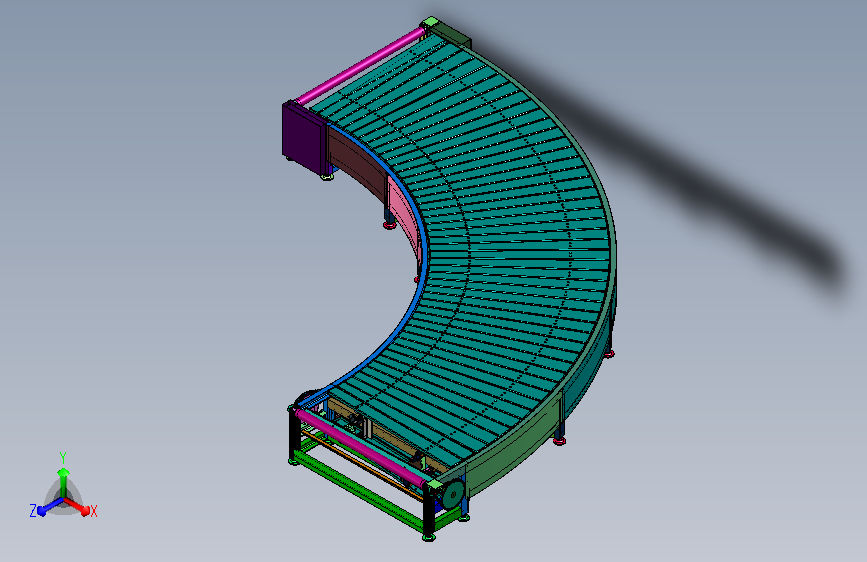Click the blue Z axis arrow of the triad
This screenshot has height=562, width=867.
pos(50,506)
